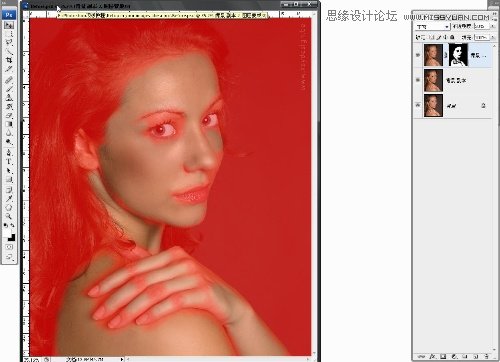Open the new adjustment layer menu
500x362 pixels.
coord(454,356)
